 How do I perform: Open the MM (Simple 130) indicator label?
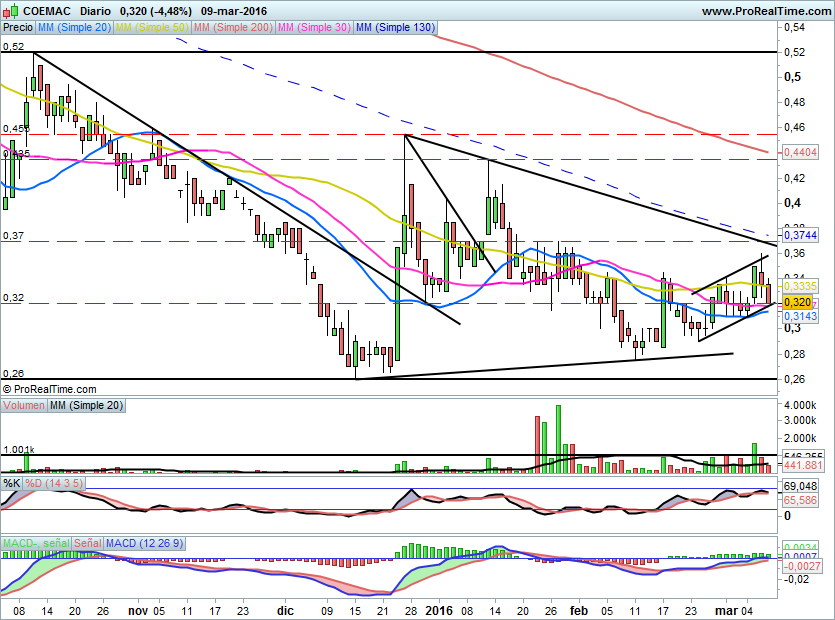(395, 29)
